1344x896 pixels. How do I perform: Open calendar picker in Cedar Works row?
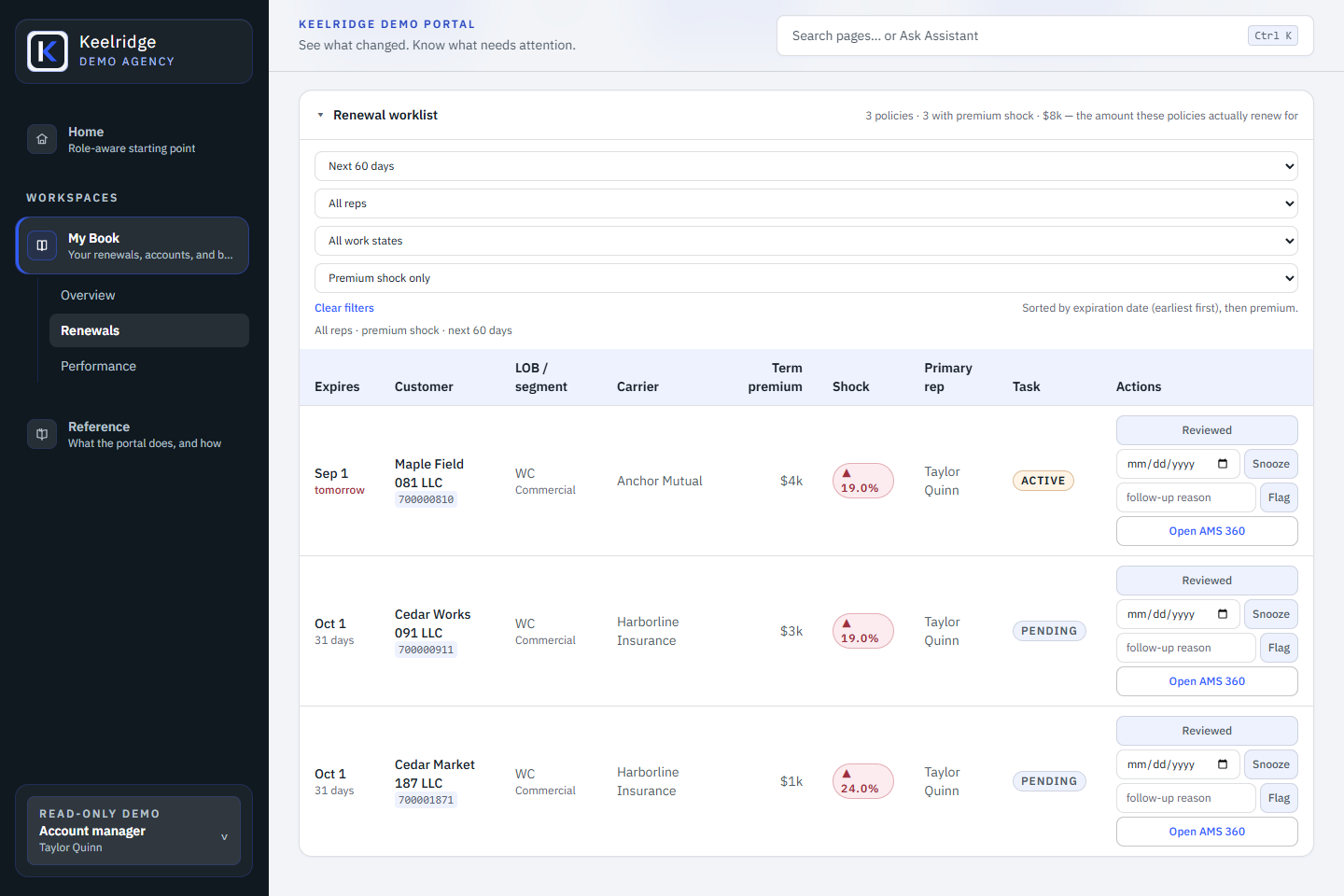[1223, 614]
